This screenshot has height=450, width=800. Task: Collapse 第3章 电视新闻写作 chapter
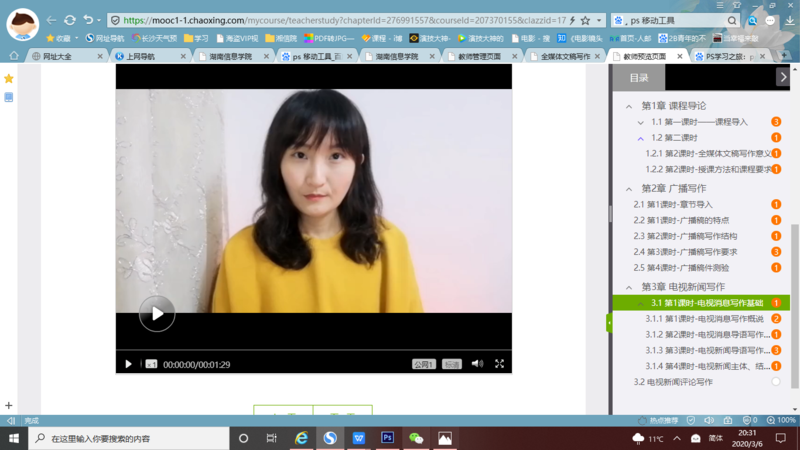(x=629, y=287)
